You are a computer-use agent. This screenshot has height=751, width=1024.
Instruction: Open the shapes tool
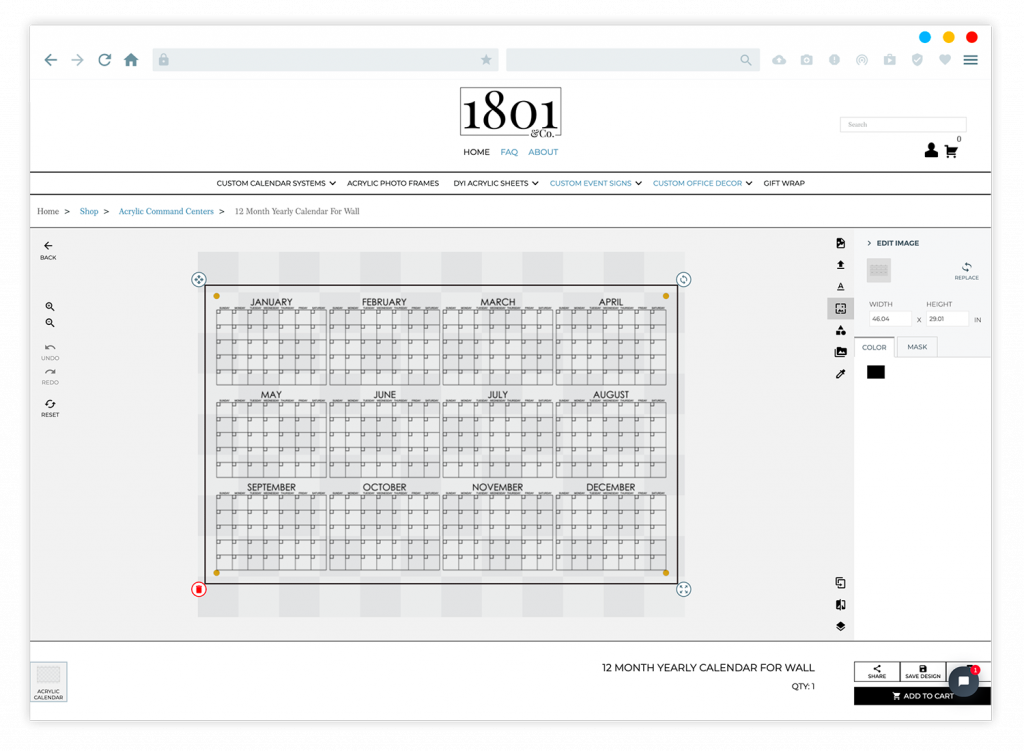point(840,330)
